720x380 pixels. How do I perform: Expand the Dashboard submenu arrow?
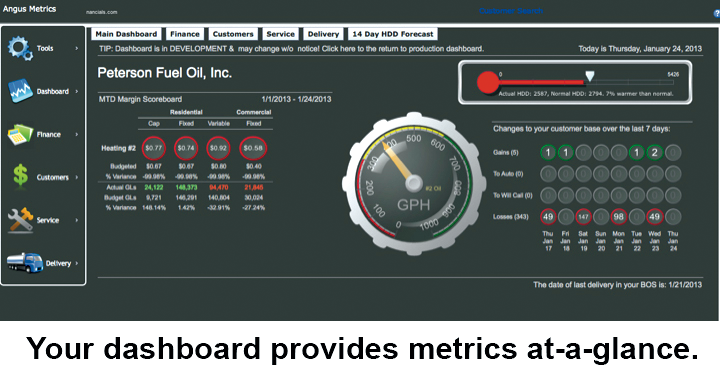(x=77, y=91)
